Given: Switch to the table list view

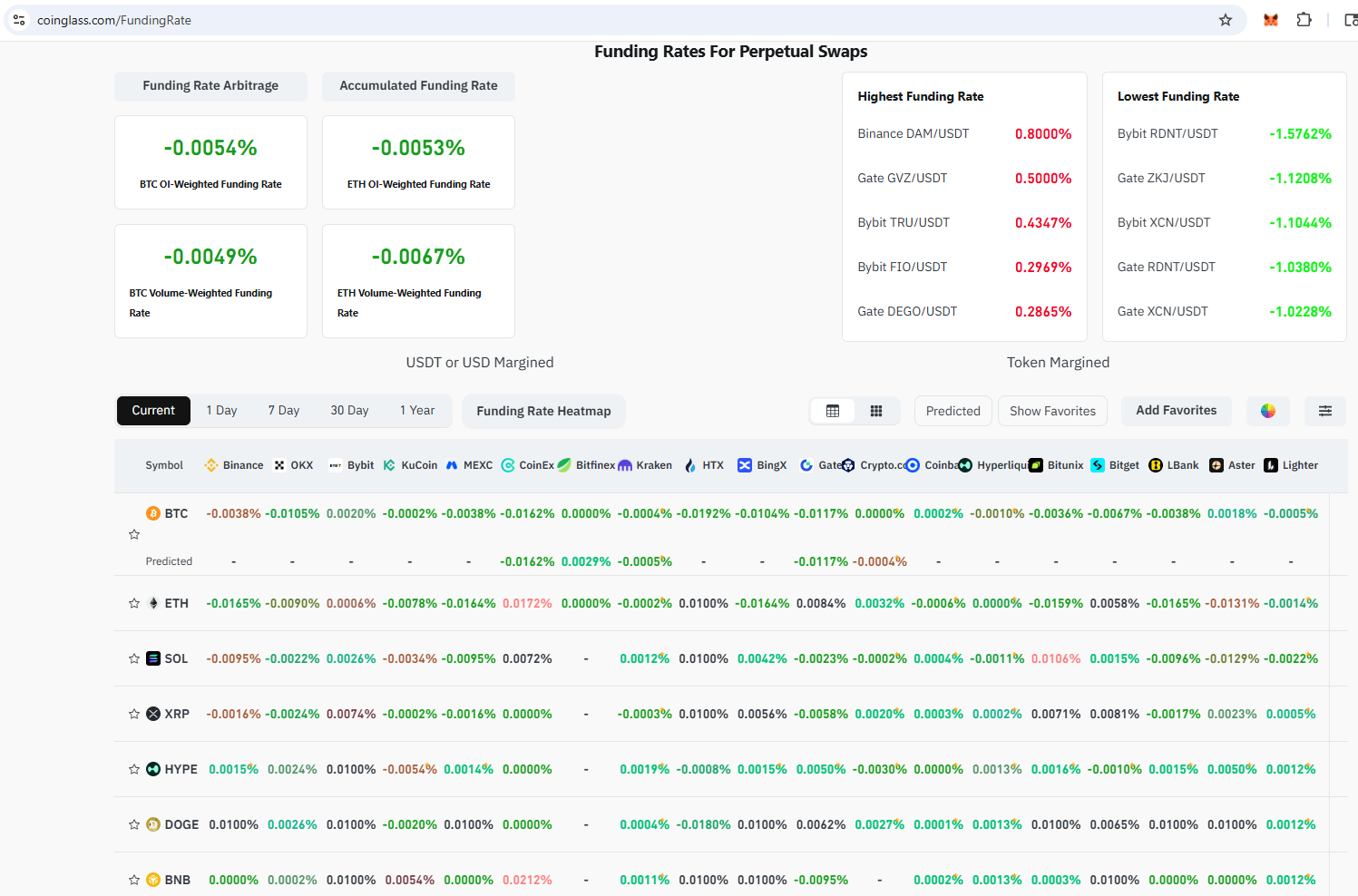Looking at the screenshot, I should point(833,411).
